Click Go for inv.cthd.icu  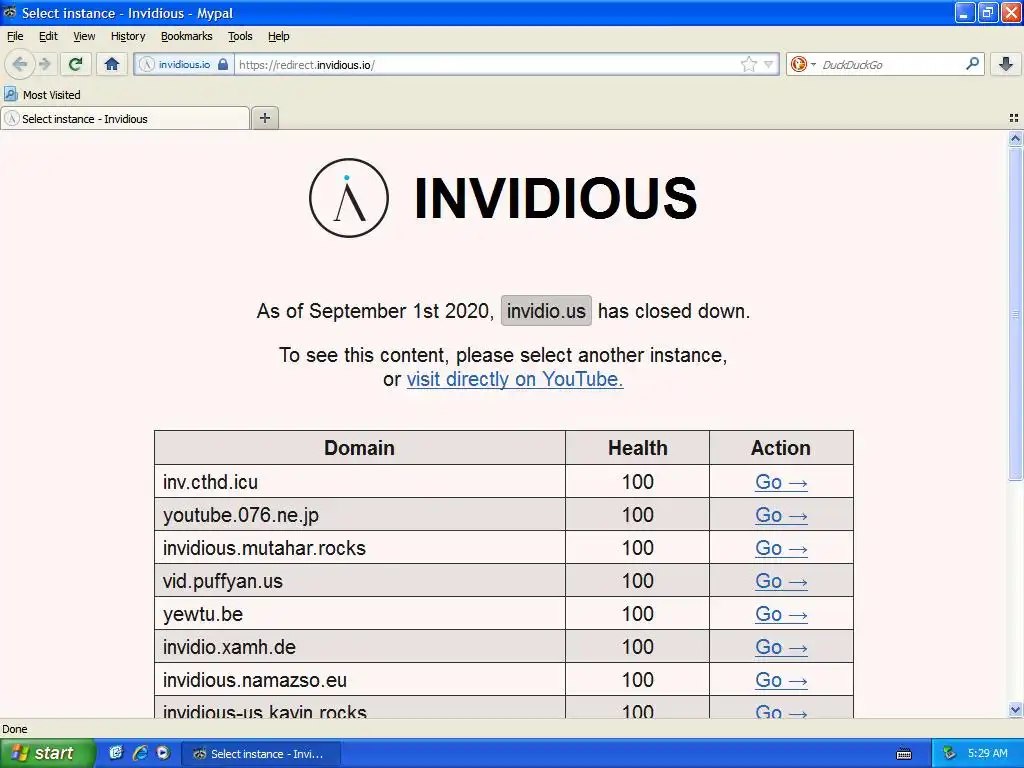pos(781,482)
